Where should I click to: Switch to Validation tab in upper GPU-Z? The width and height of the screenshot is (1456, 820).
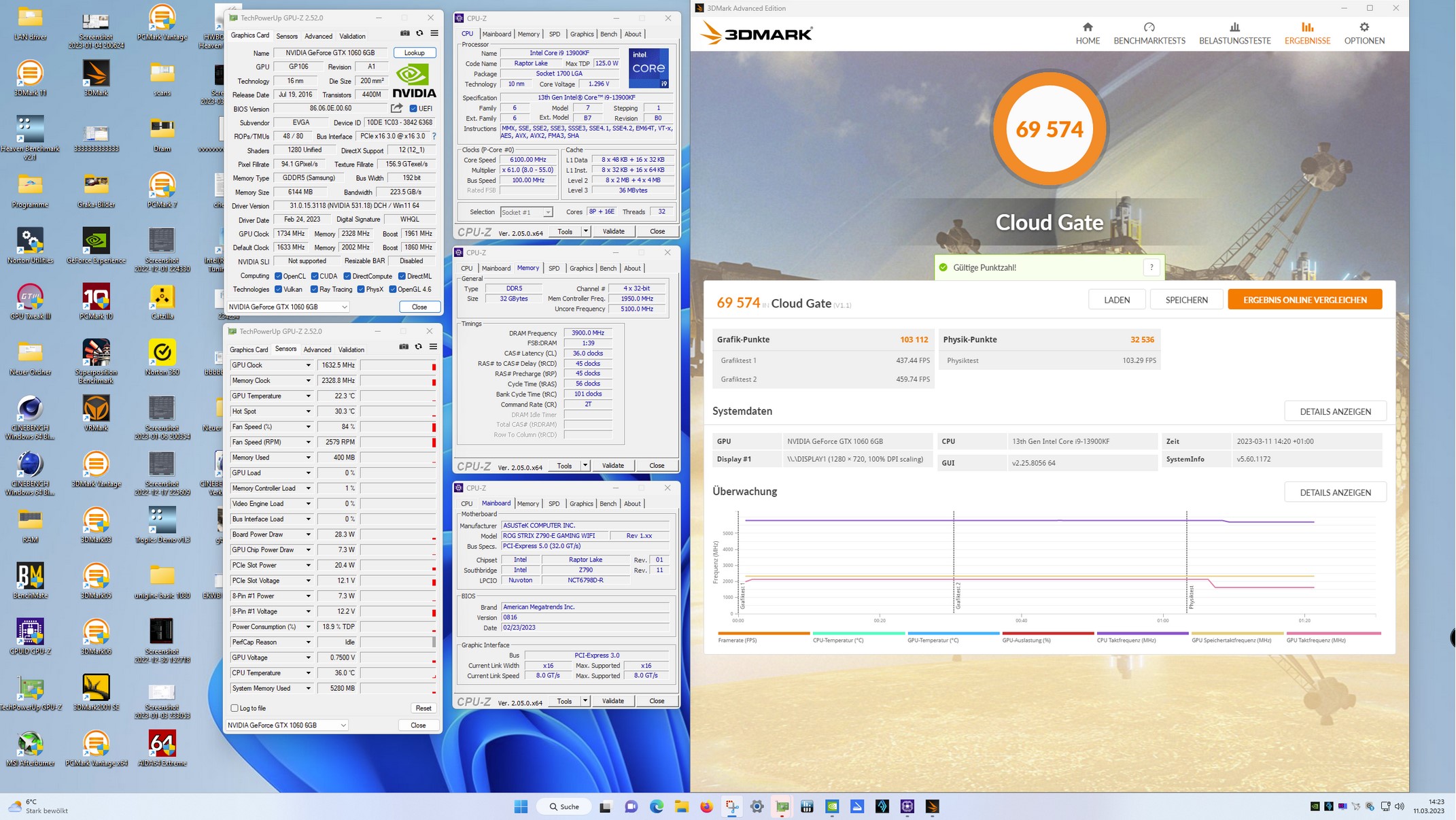click(x=352, y=36)
